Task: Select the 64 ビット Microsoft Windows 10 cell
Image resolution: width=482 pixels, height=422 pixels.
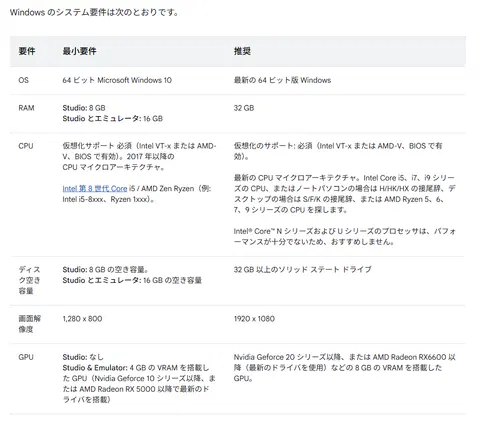Action: 117,80
